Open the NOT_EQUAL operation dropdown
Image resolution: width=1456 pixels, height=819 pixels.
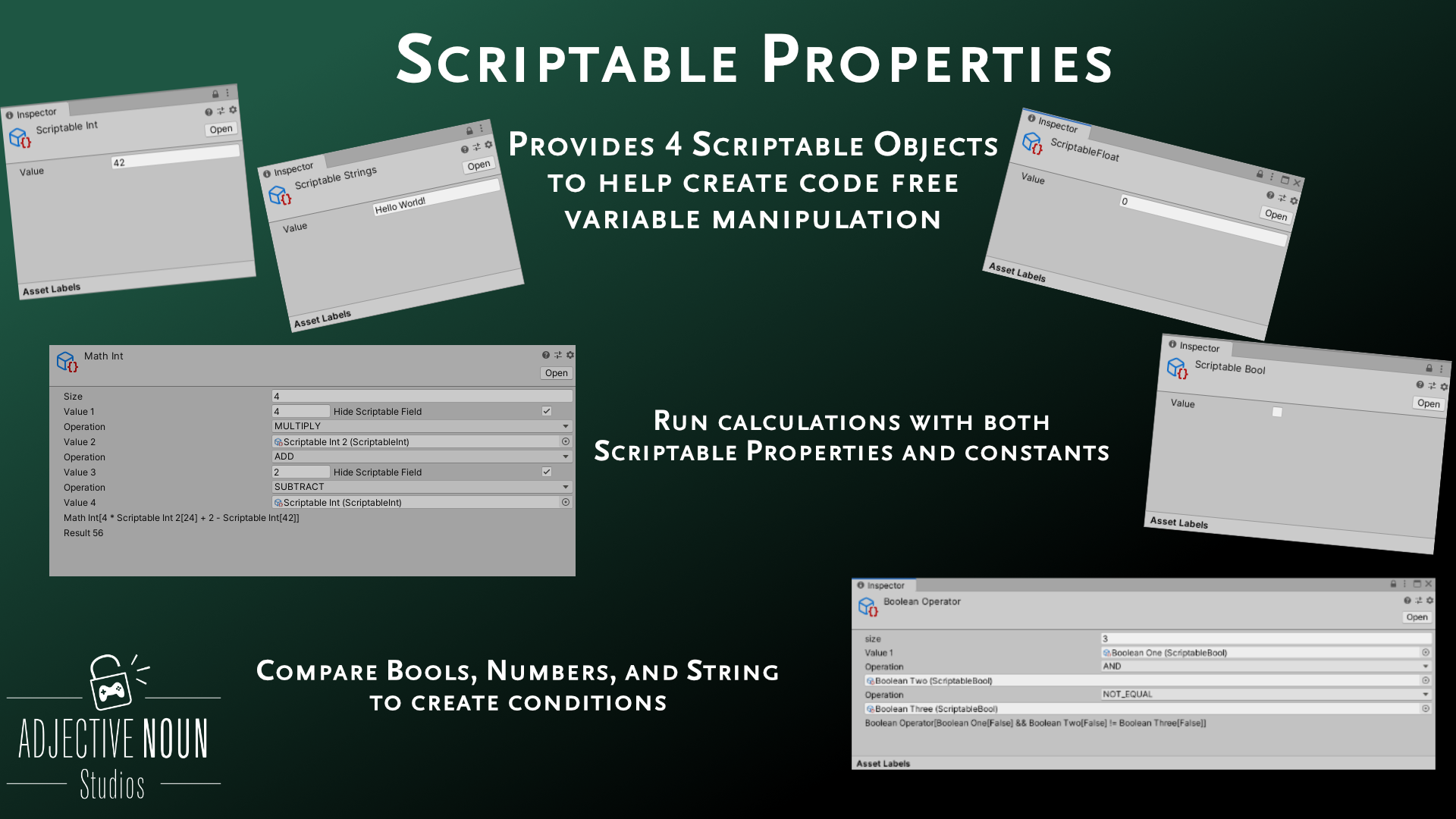tap(1266, 694)
